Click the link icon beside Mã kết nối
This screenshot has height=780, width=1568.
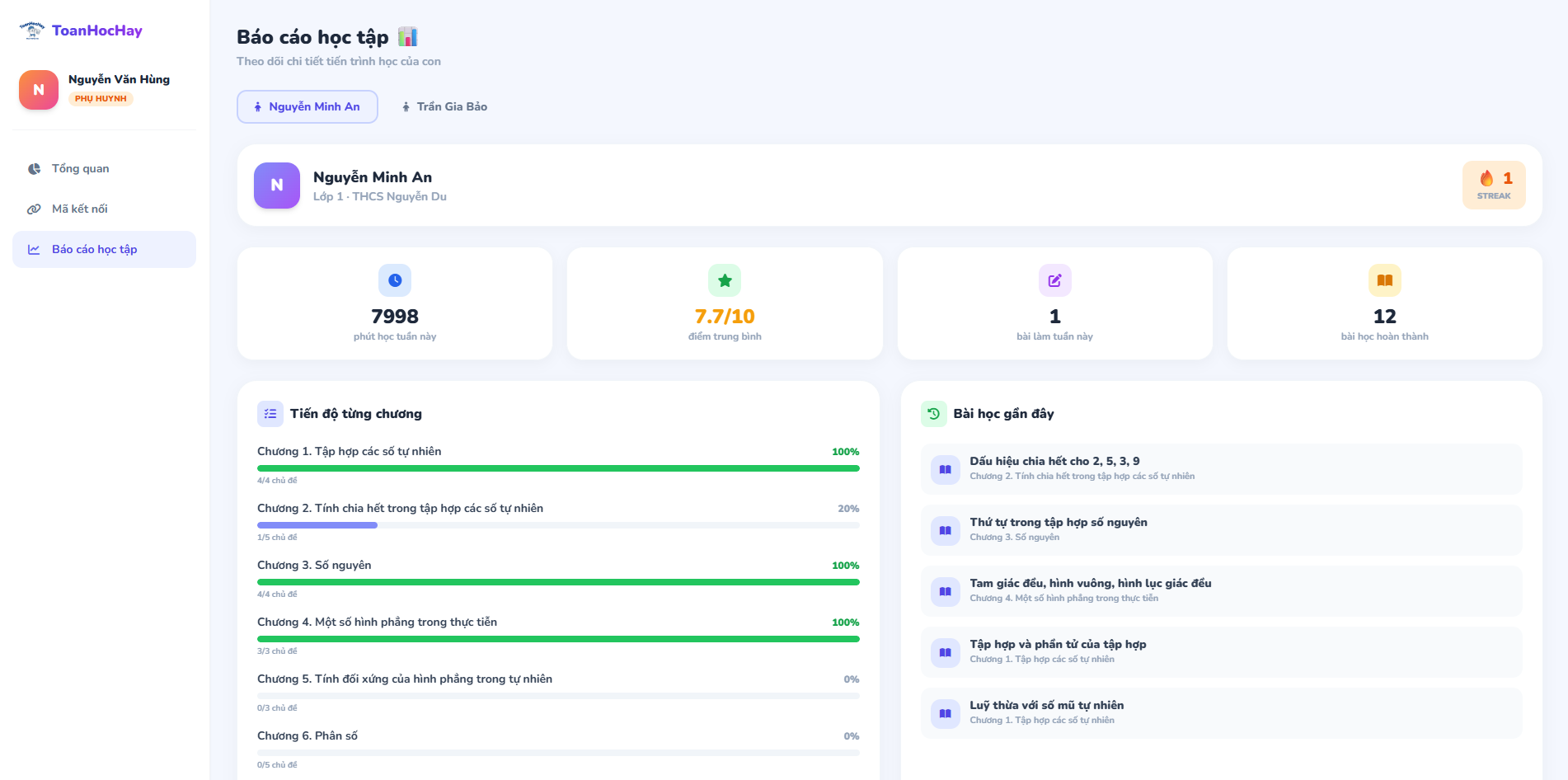pyautogui.click(x=34, y=209)
